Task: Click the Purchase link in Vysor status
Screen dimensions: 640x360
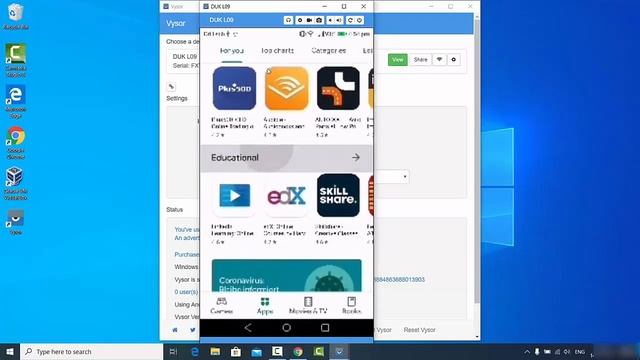Action: pos(187,255)
